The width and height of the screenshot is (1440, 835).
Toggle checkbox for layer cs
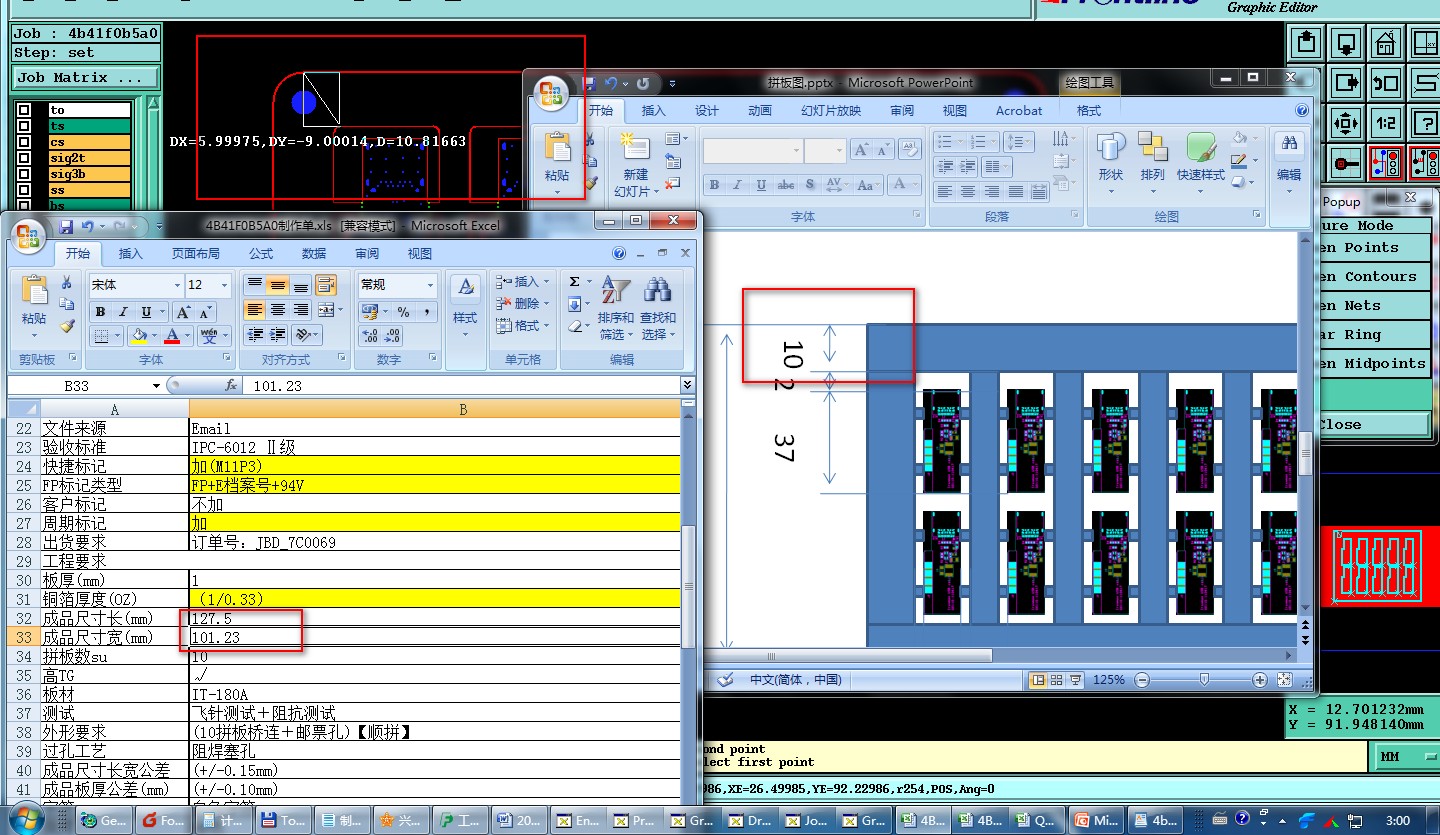(x=24, y=142)
